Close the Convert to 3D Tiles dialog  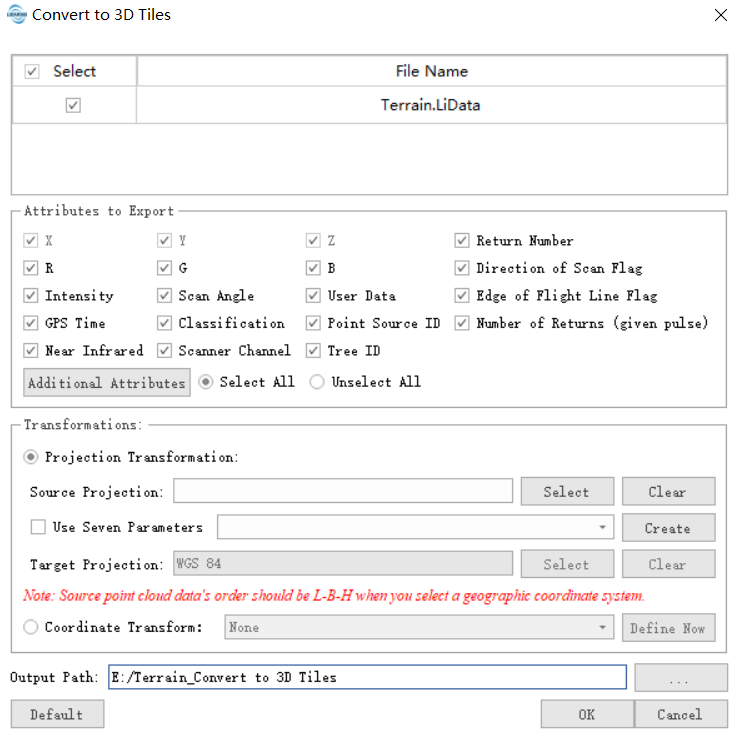point(719,15)
